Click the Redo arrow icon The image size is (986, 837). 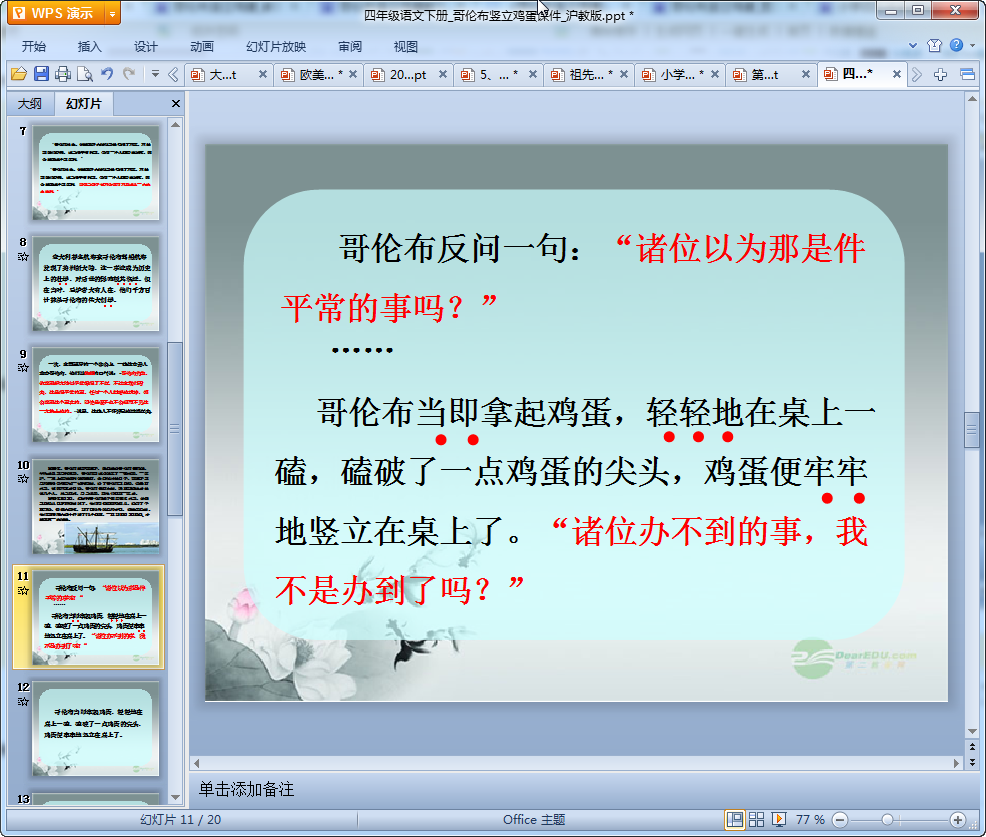[129, 74]
